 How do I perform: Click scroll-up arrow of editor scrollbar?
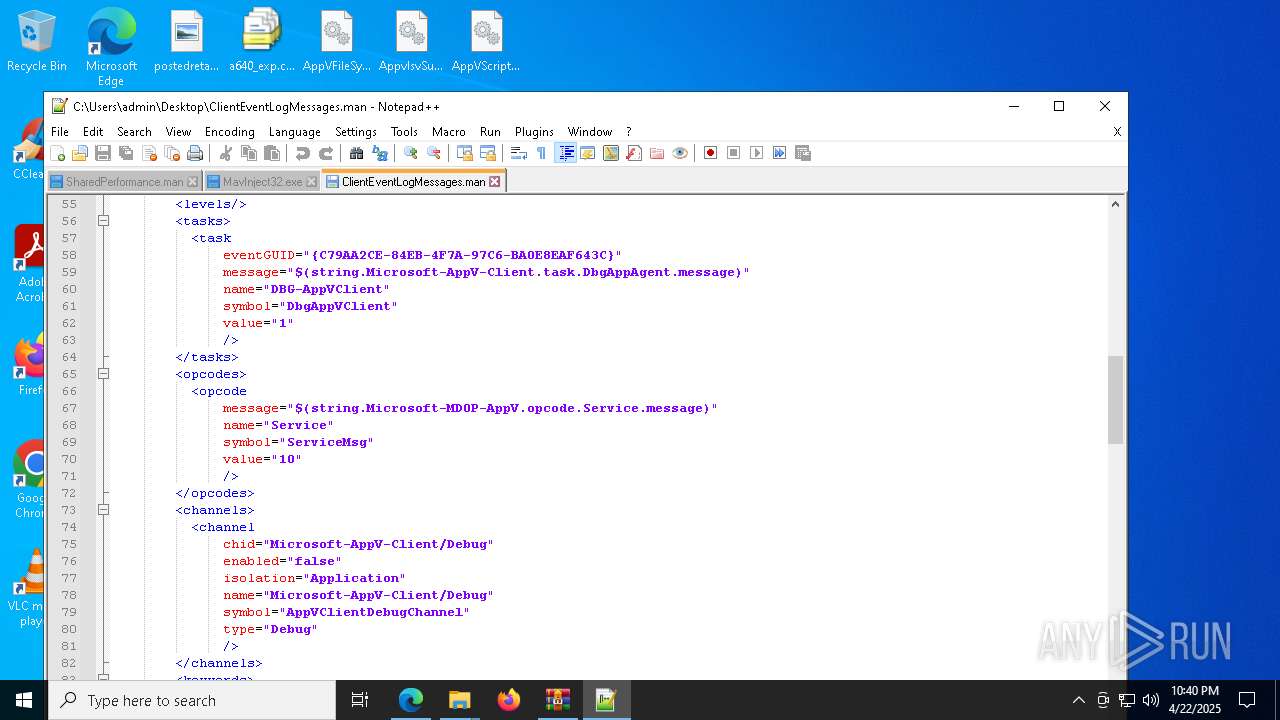(1116, 204)
